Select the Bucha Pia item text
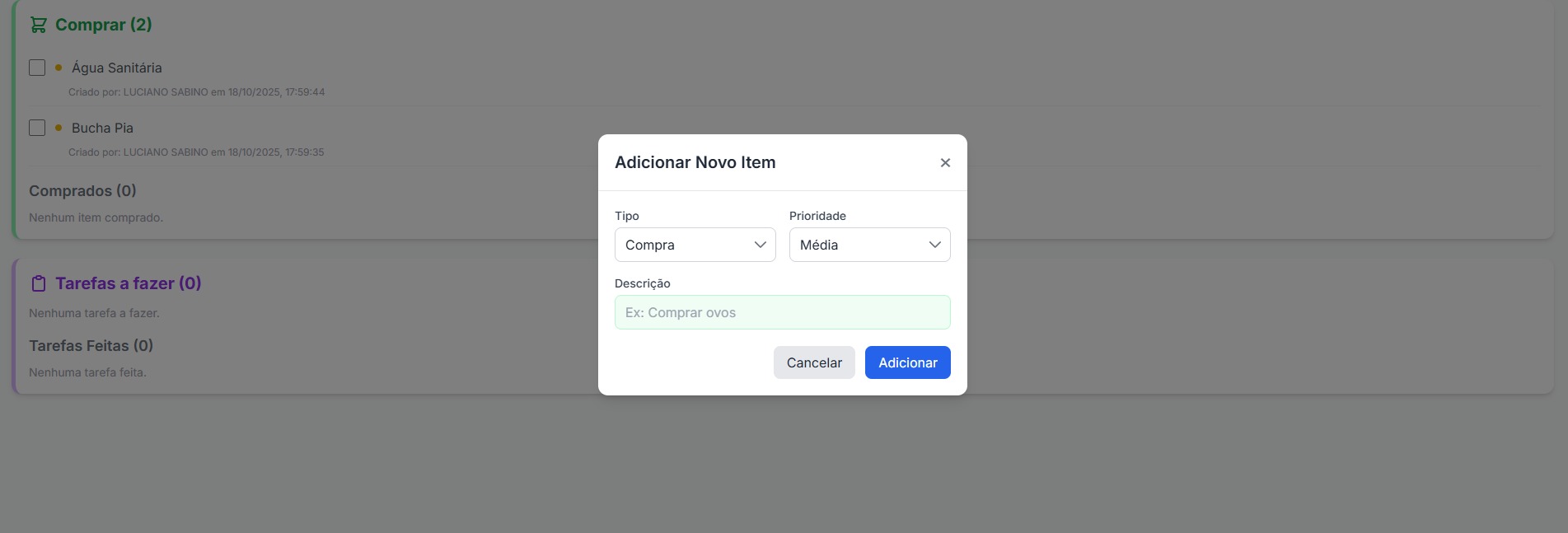1568x533 pixels. 102,128
